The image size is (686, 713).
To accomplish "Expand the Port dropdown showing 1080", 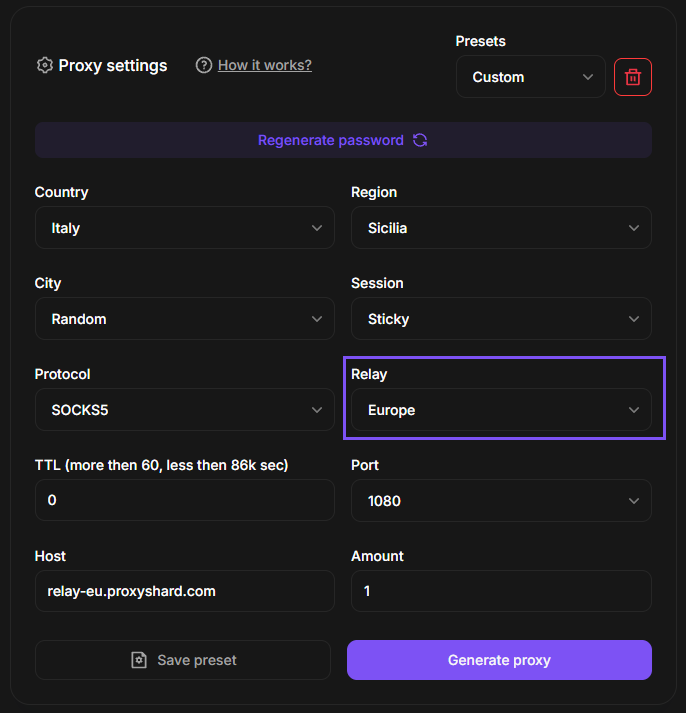I will [x=501, y=501].
